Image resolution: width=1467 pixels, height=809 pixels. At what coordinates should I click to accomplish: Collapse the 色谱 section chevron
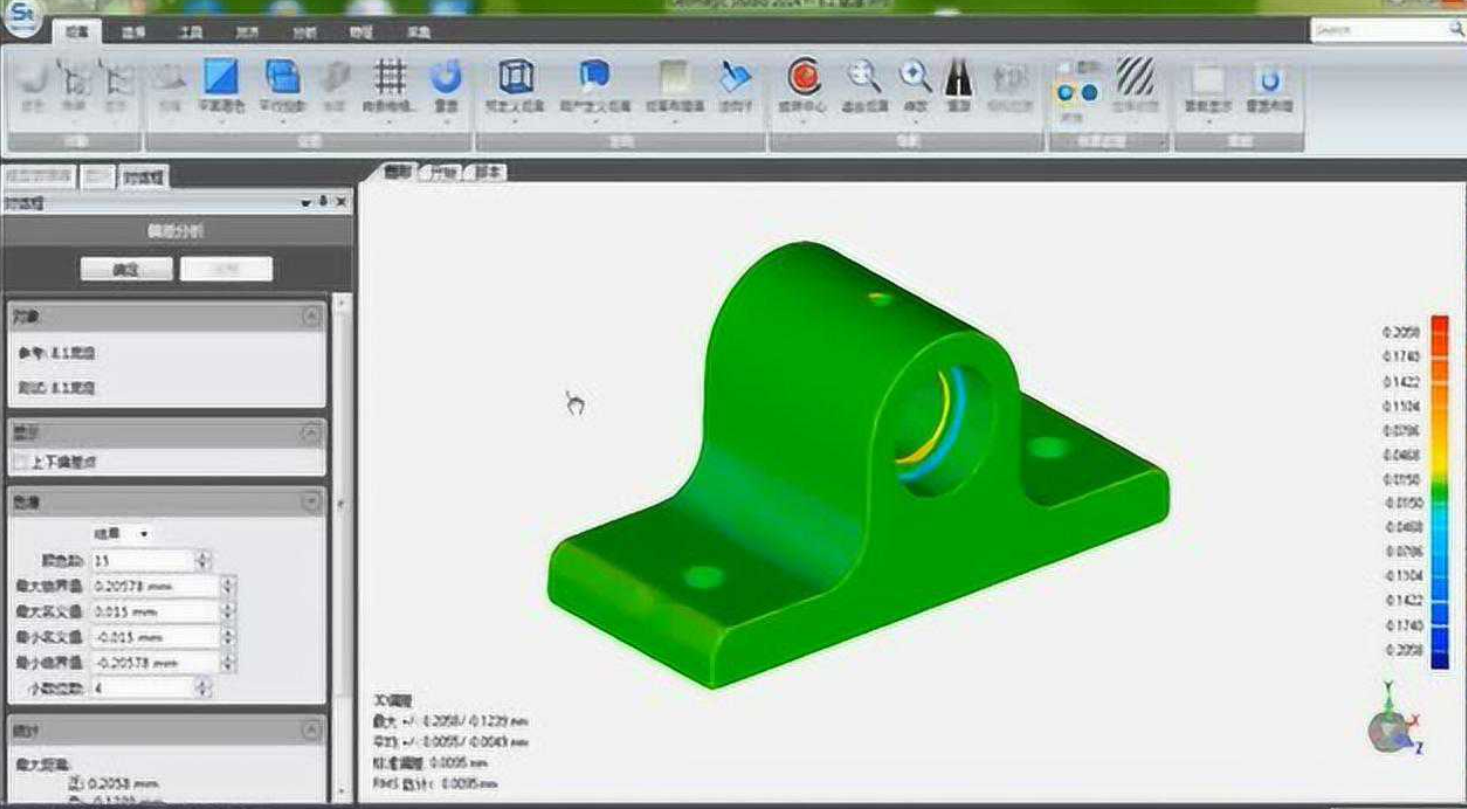[x=312, y=501]
